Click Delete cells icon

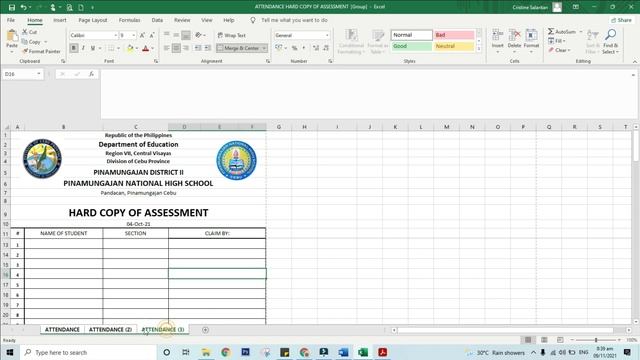pyautogui.click(x=514, y=37)
